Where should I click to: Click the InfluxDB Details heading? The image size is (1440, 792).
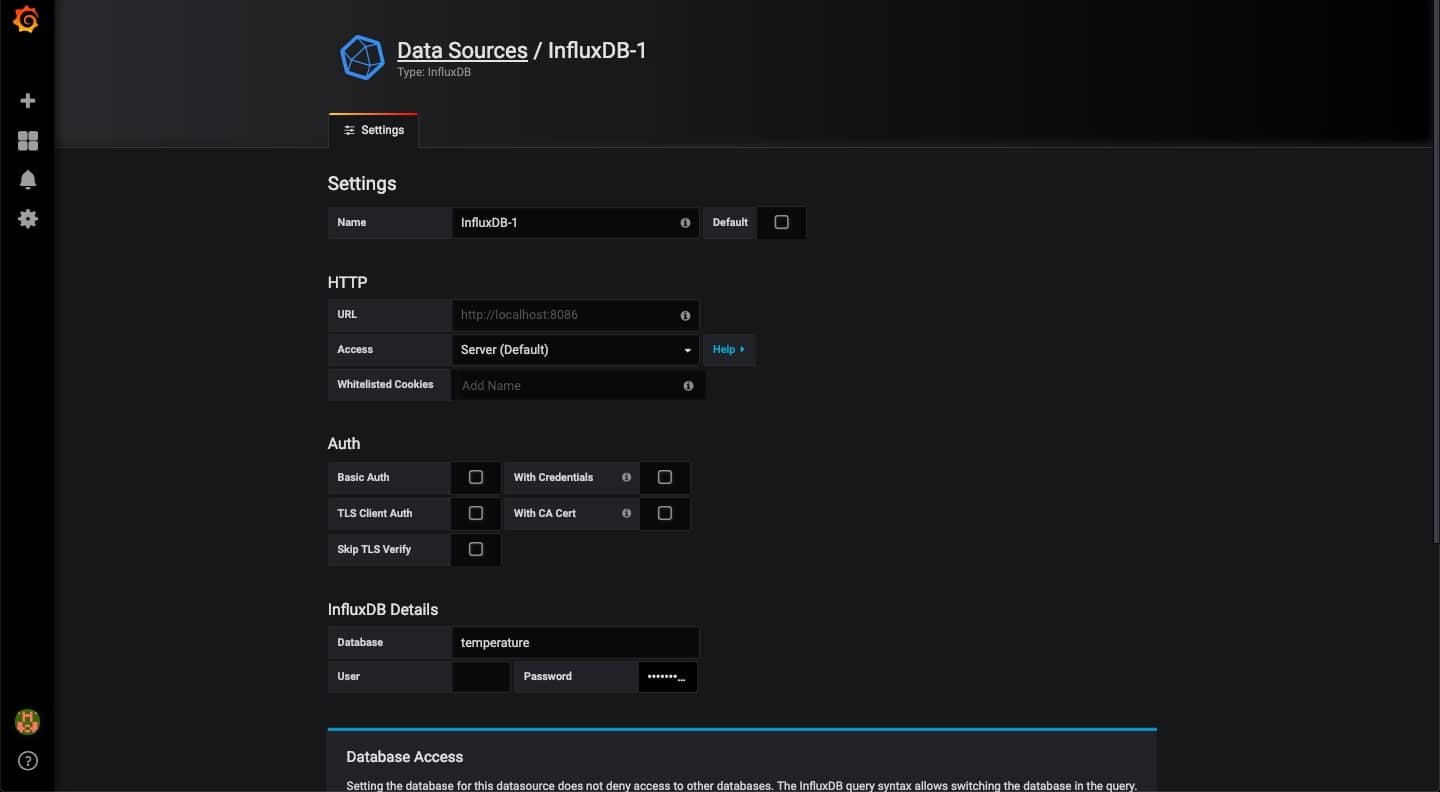pos(383,609)
